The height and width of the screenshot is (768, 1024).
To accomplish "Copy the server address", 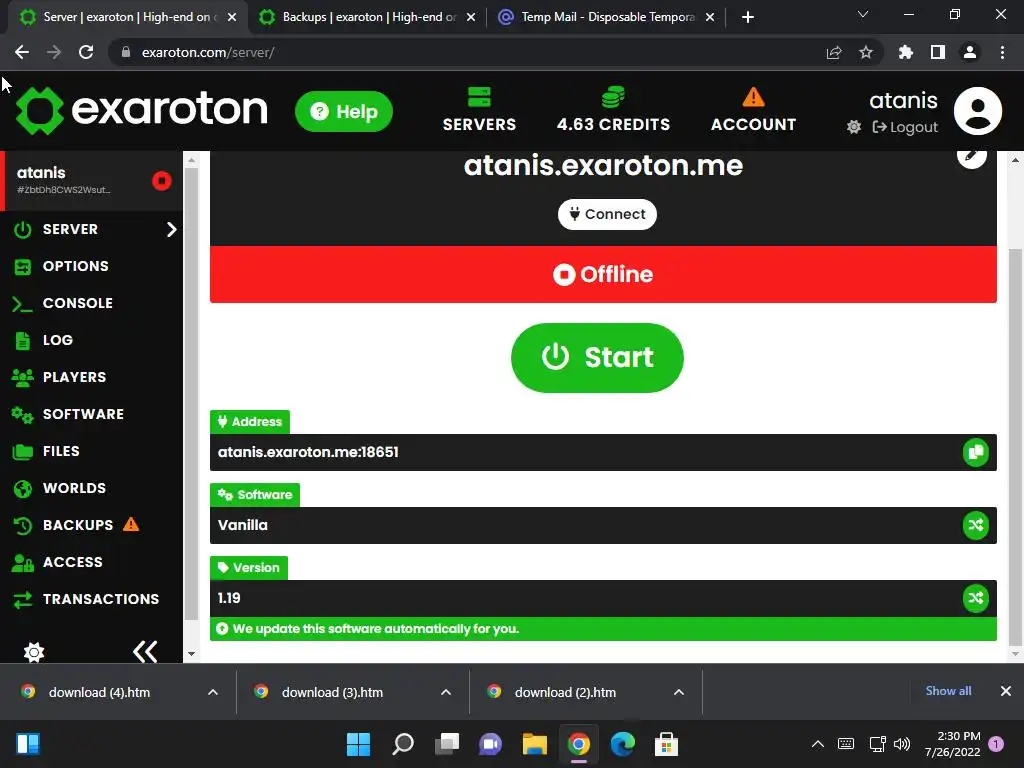I will coord(976,453).
